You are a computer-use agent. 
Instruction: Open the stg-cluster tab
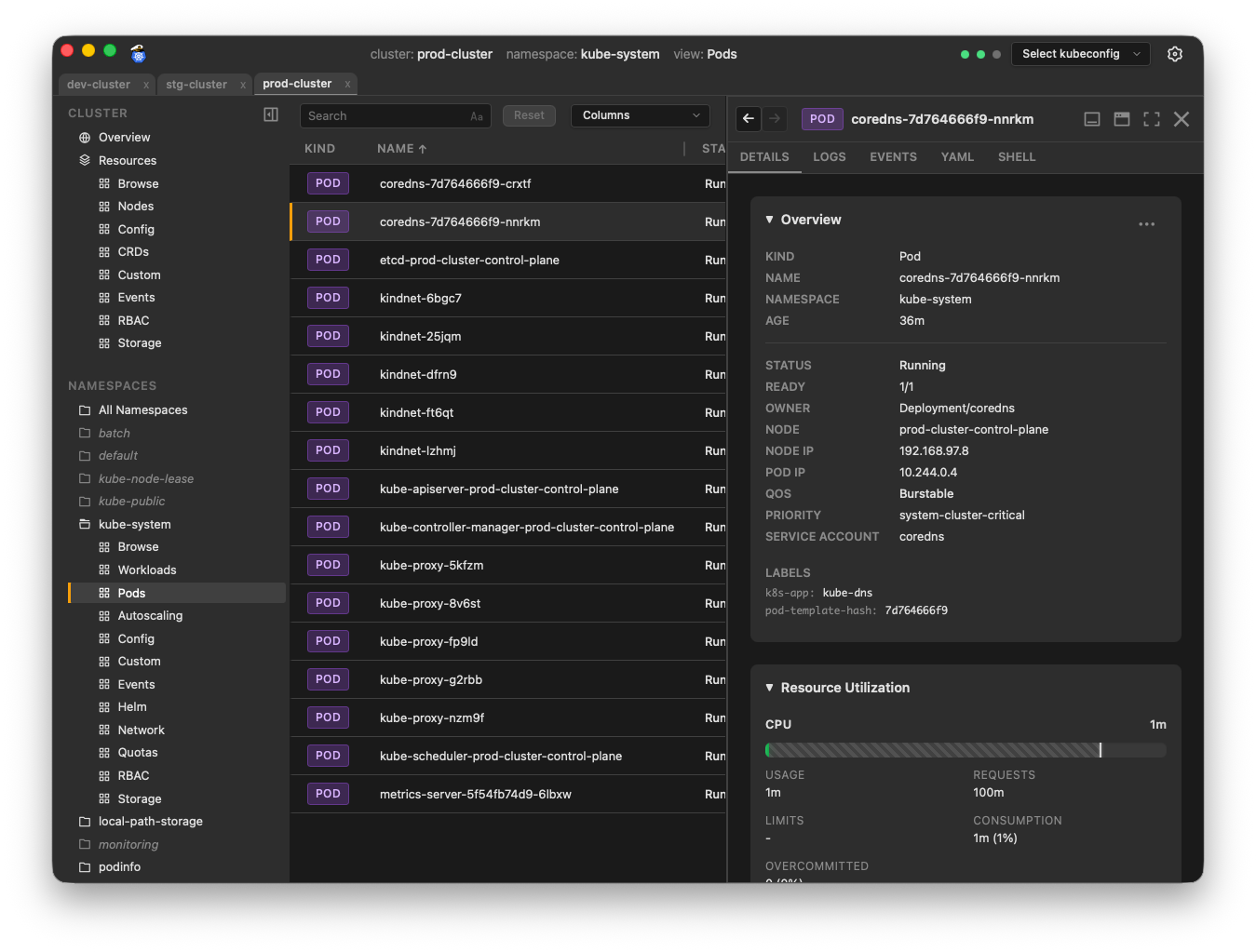(197, 84)
